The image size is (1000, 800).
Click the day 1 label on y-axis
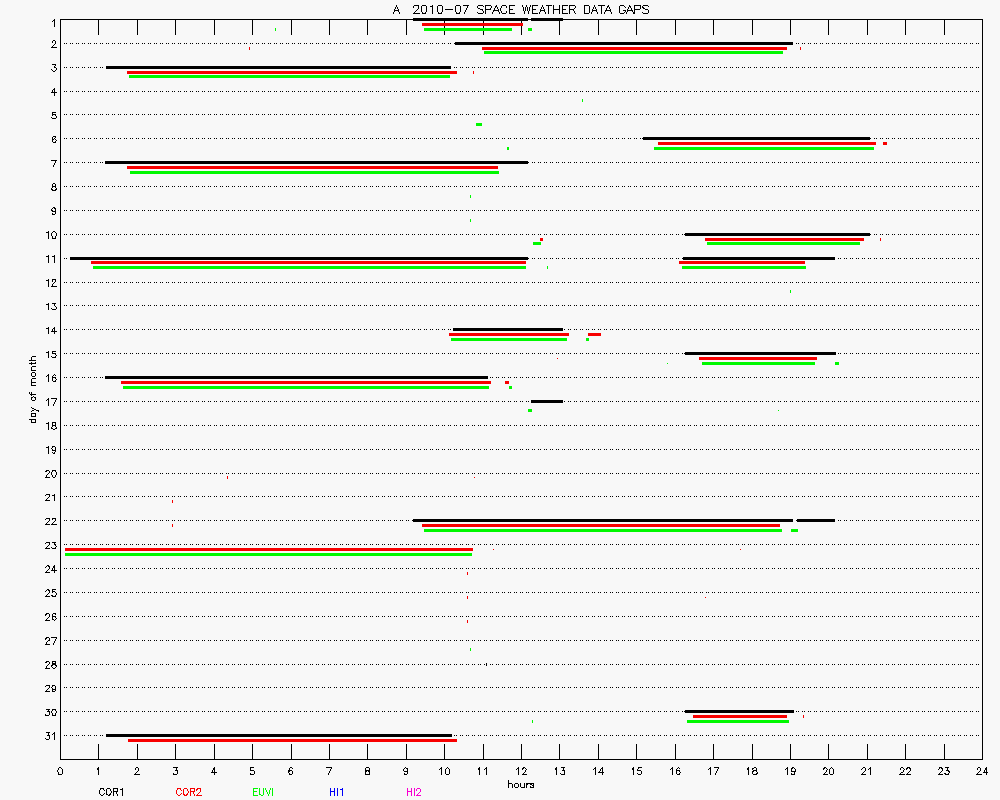pos(51,21)
